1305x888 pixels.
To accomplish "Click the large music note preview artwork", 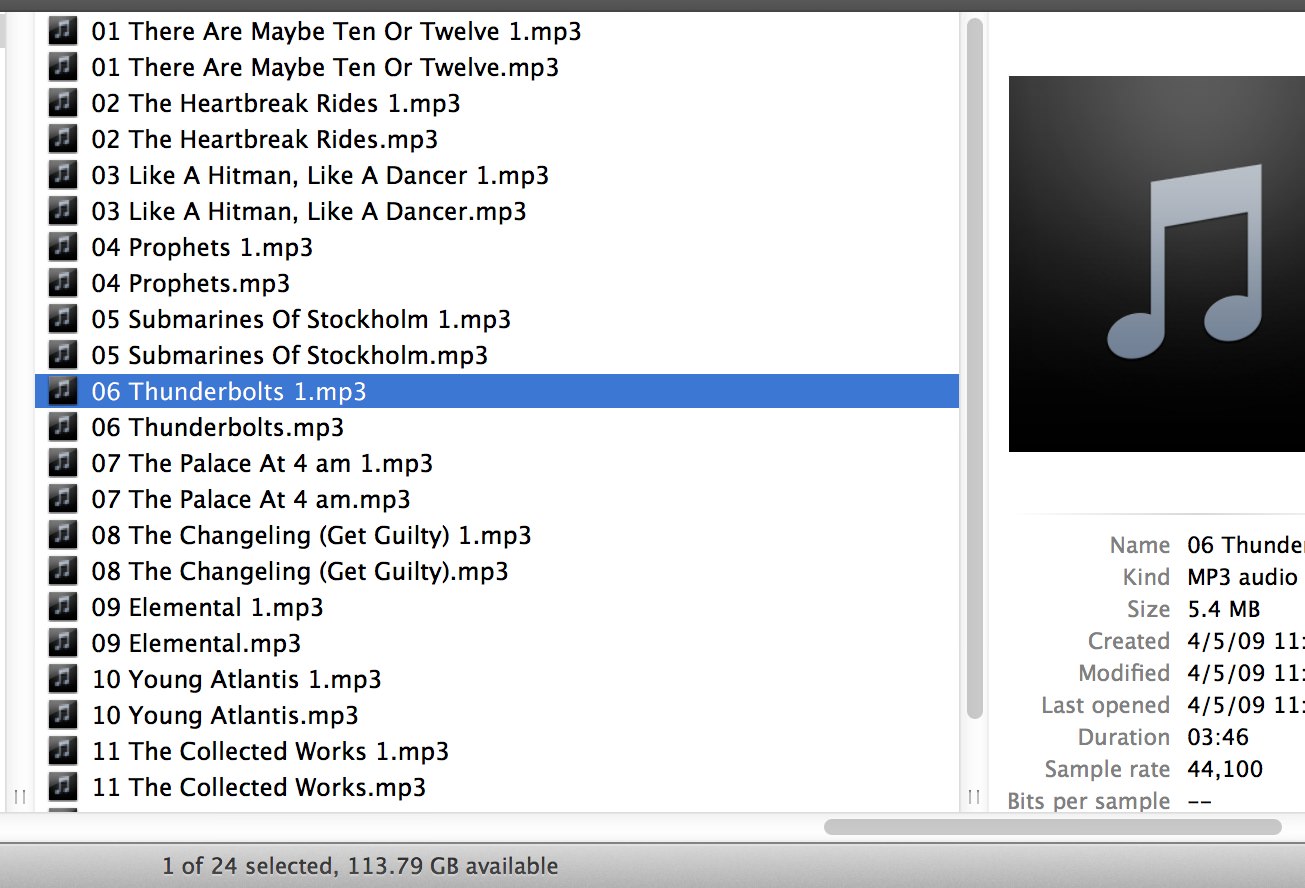I will tap(1157, 264).
